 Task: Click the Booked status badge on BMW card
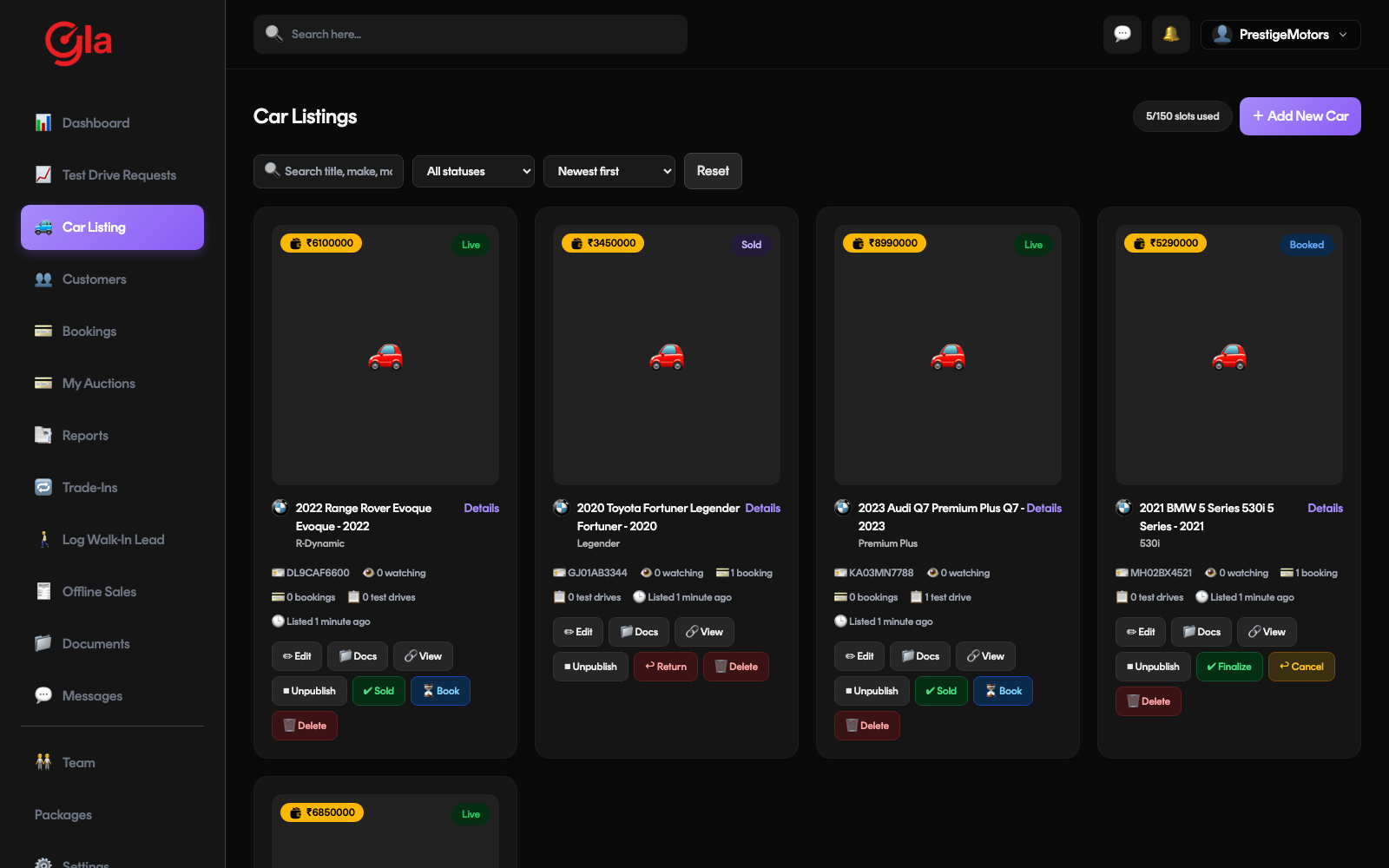point(1307,245)
